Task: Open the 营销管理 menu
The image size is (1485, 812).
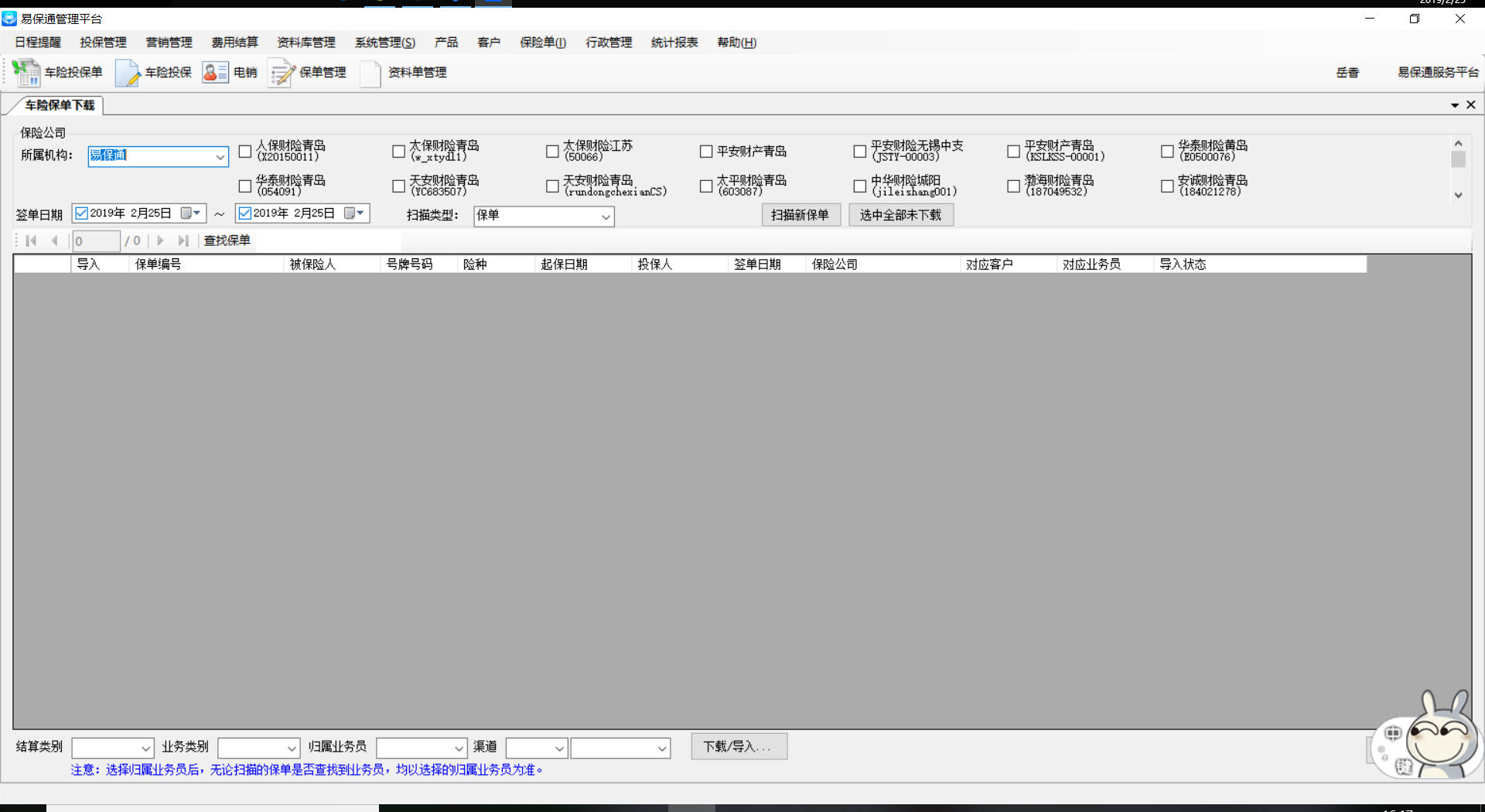Action: tap(169, 43)
